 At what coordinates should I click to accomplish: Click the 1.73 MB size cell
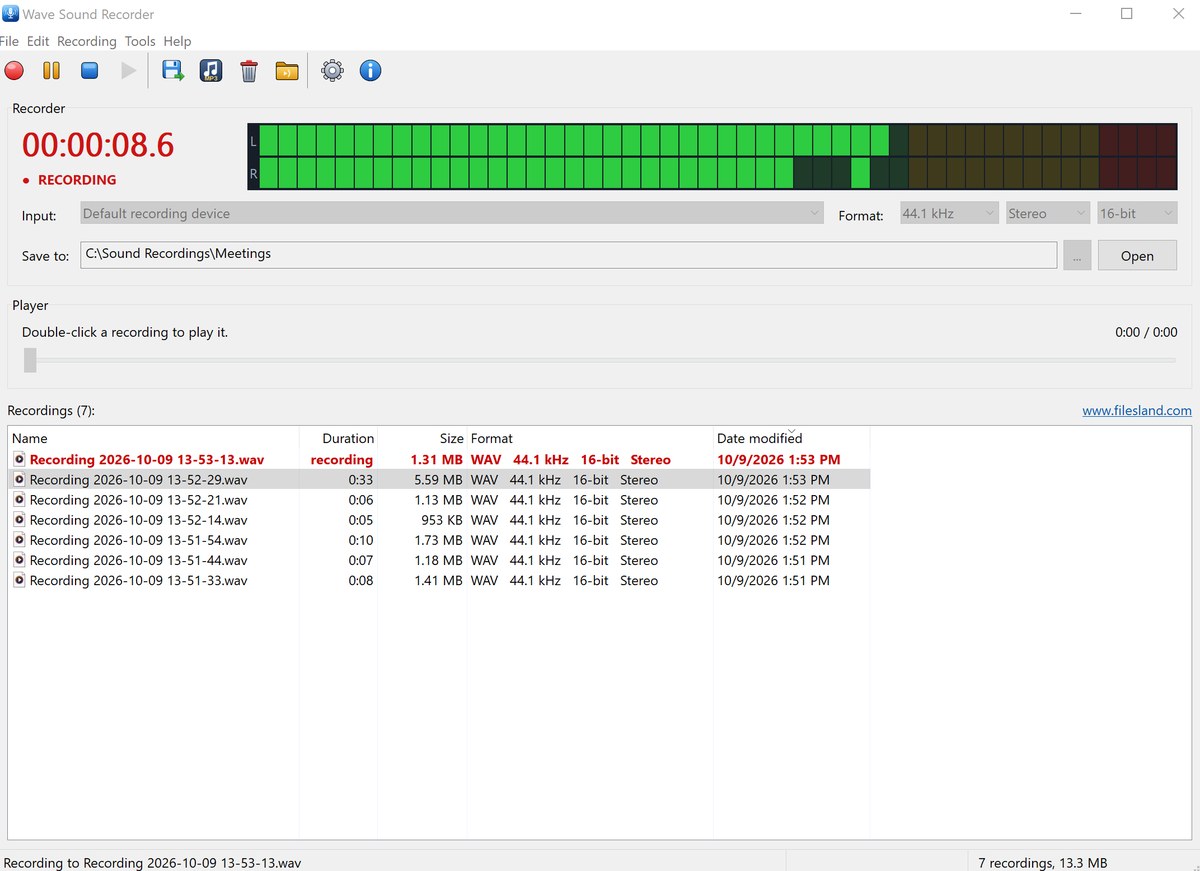[x=438, y=540]
